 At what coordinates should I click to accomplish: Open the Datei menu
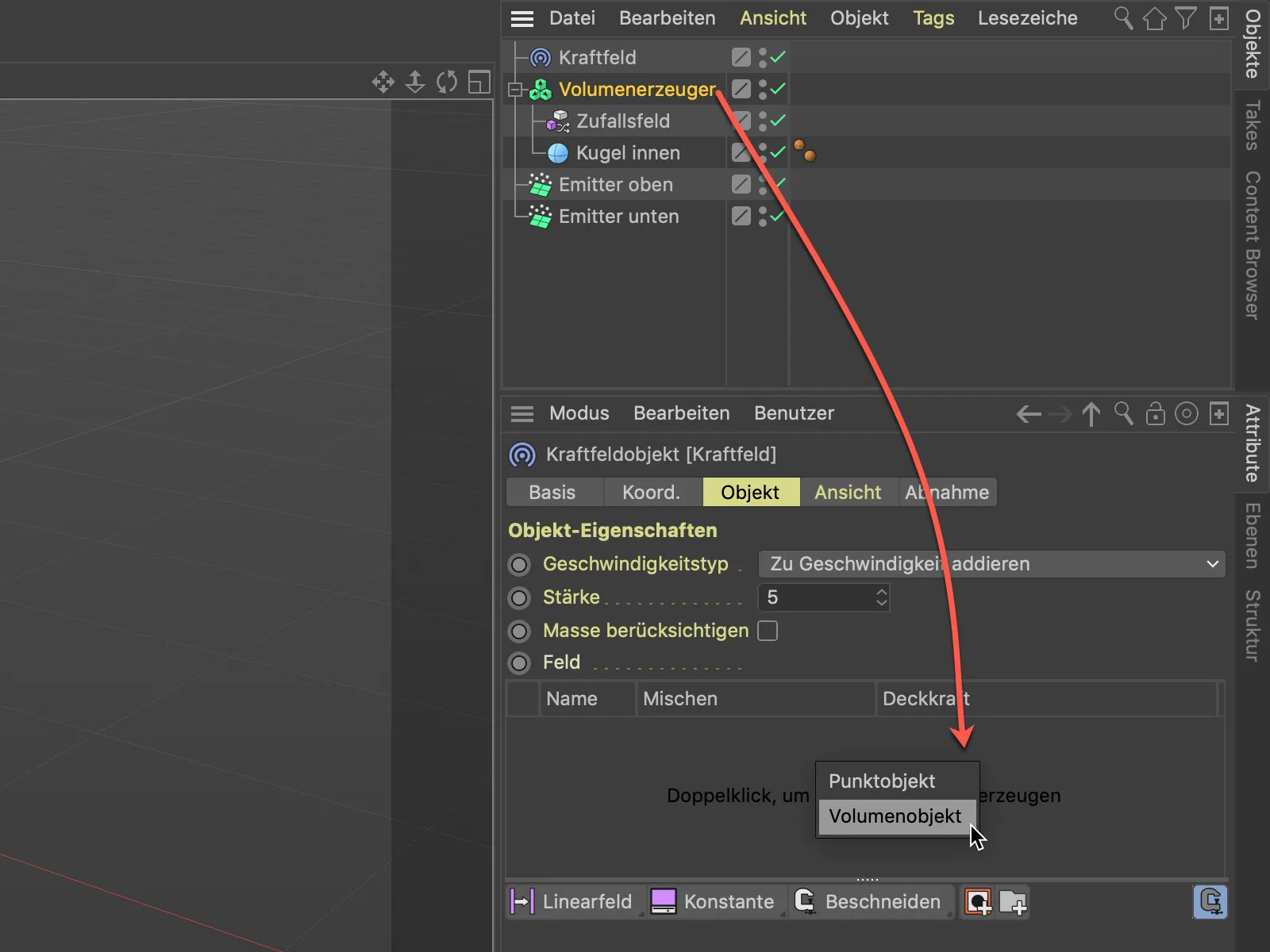572,18
